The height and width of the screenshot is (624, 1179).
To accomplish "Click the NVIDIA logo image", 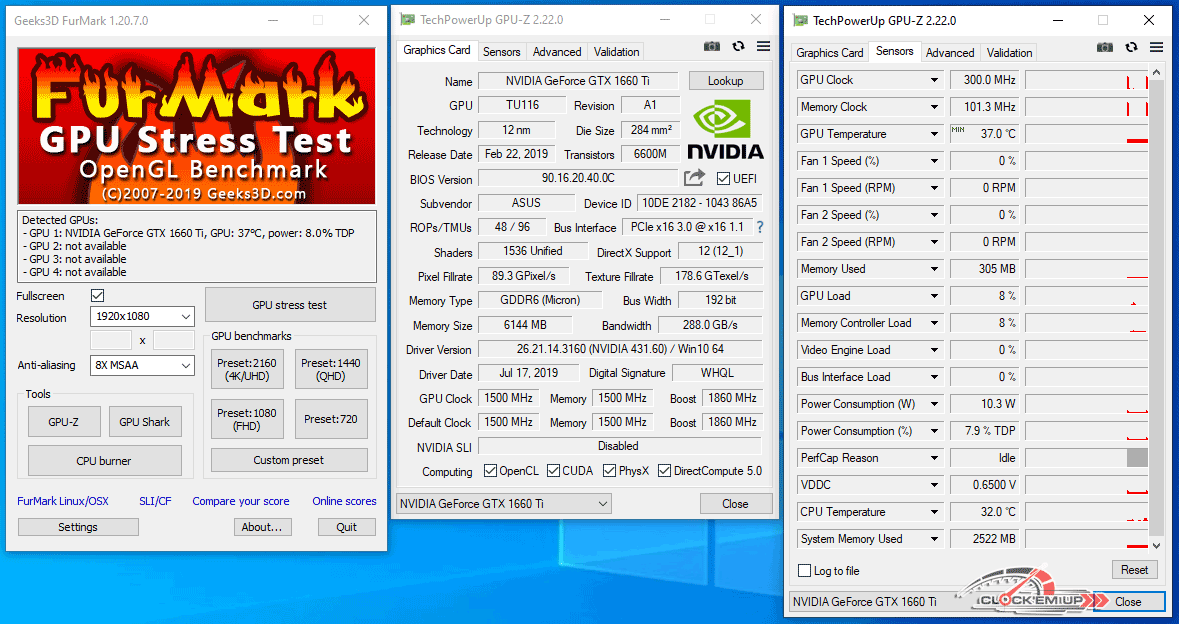I will [725, 130].
